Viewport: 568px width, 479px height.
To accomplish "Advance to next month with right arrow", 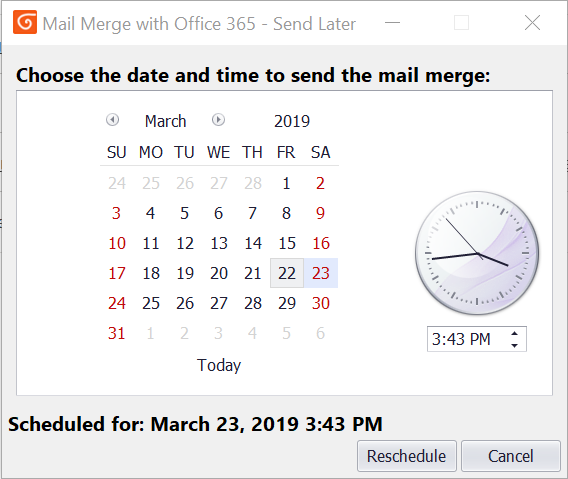I will click(218, 120).
